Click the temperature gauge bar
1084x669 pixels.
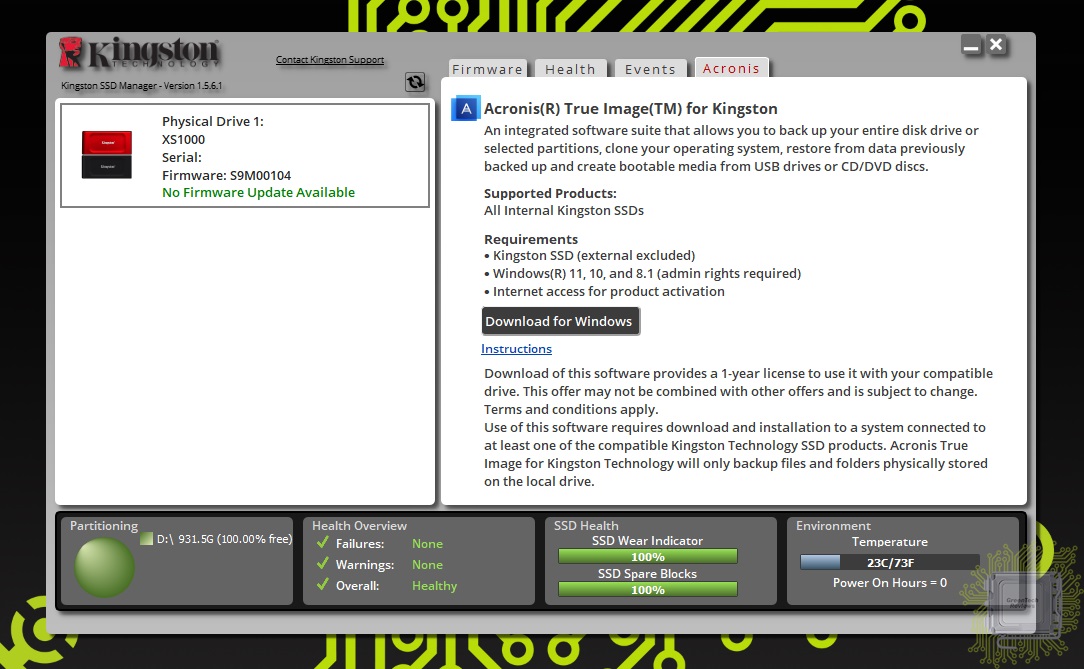[889, 562]
